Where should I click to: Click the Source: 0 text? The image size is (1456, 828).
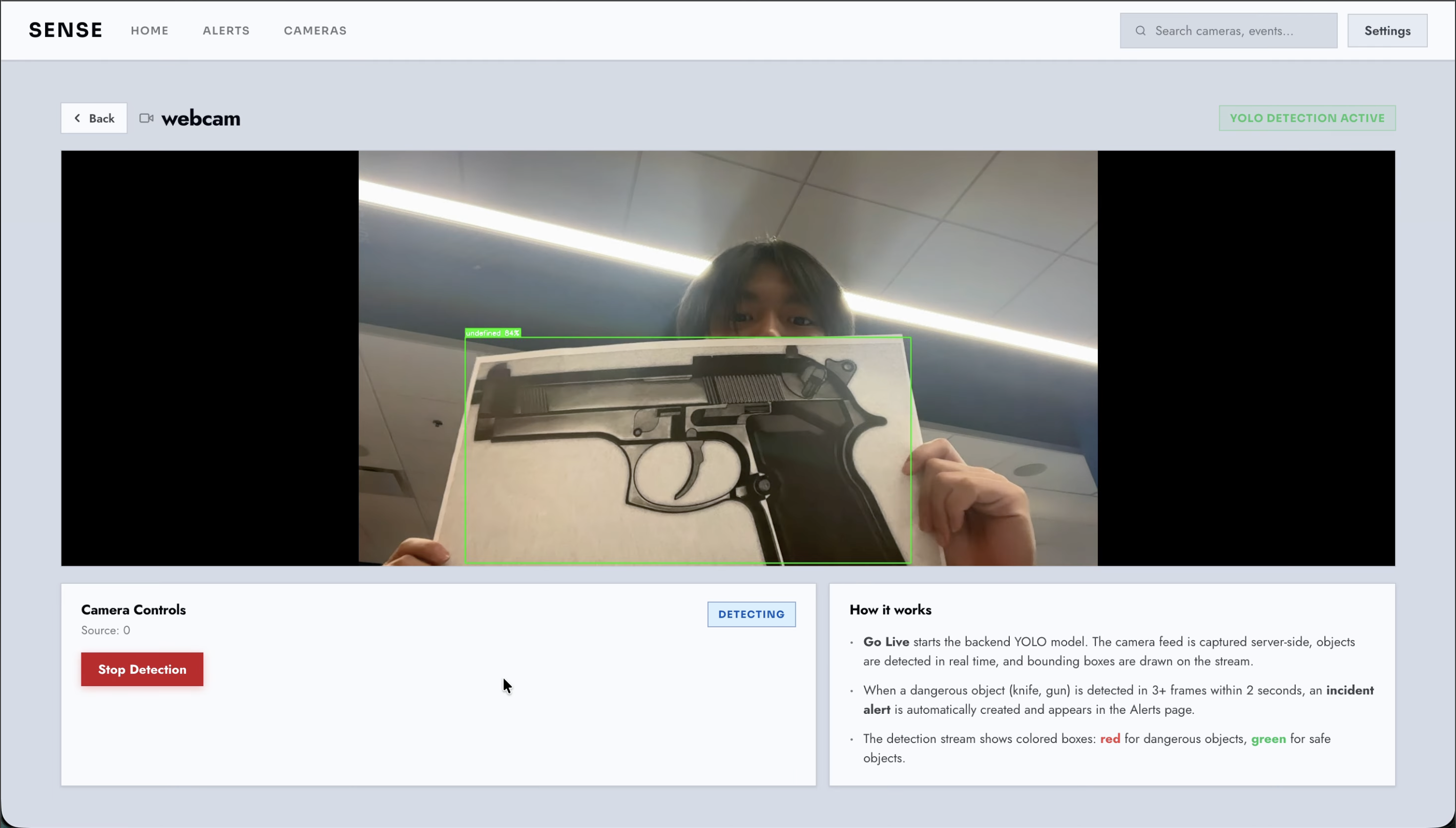click(x=106, y=630)
